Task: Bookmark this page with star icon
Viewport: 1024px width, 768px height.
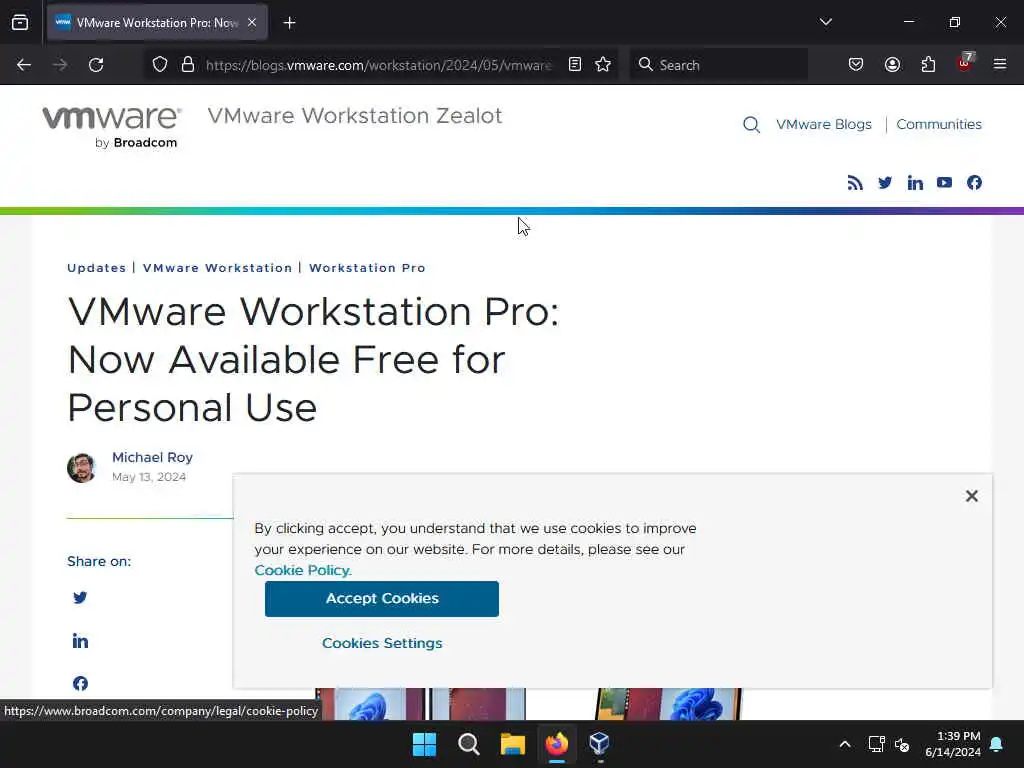Action: (603, 65)
